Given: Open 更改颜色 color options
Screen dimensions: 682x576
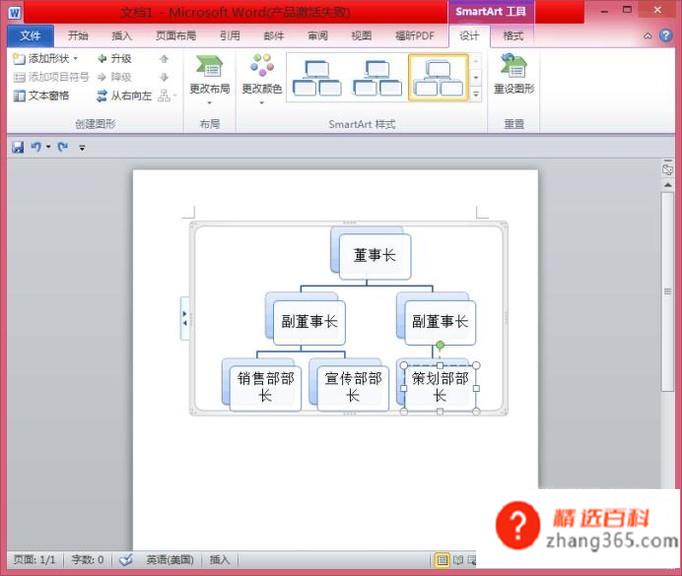Looking at the screenshot, I should [x=262, y=79].
